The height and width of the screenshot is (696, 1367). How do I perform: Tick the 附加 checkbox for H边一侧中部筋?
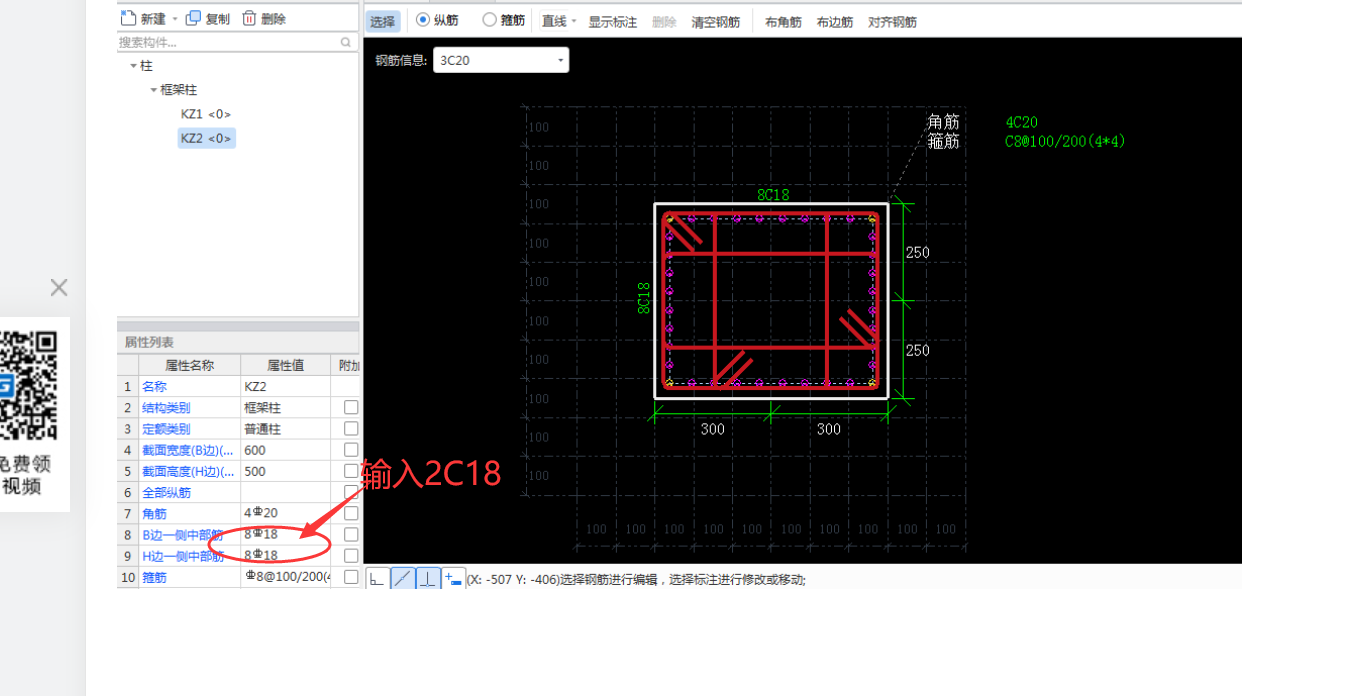point(351,556)
